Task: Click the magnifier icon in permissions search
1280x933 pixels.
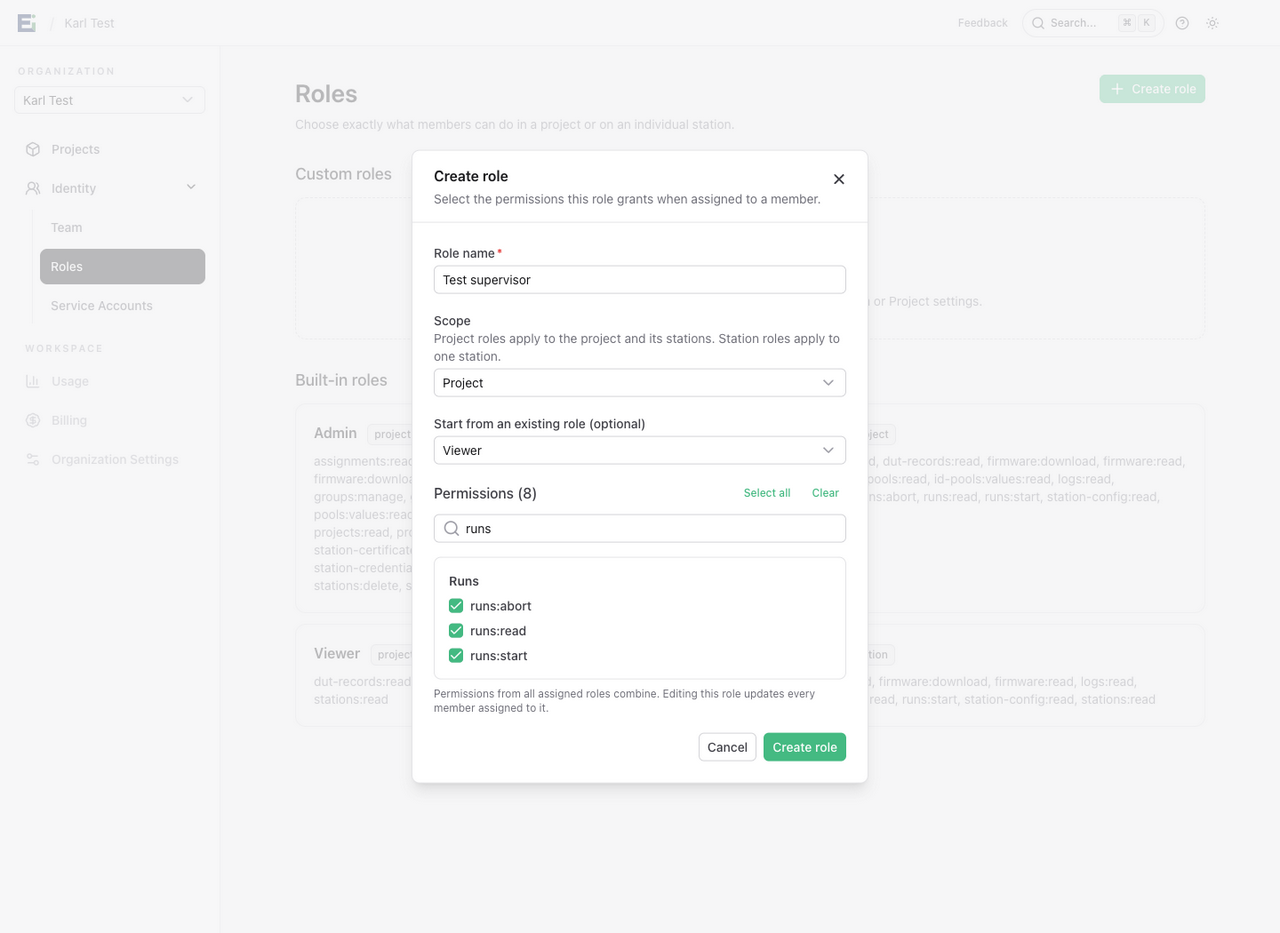Action: 452,528
